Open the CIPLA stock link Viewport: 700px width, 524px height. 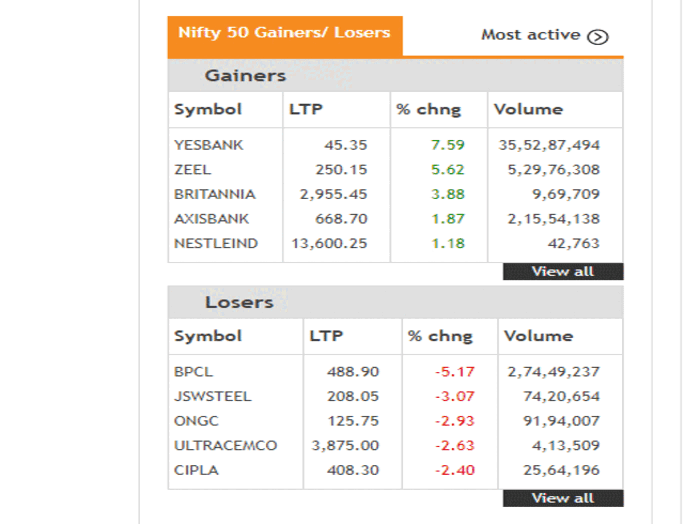coord(194,469)
